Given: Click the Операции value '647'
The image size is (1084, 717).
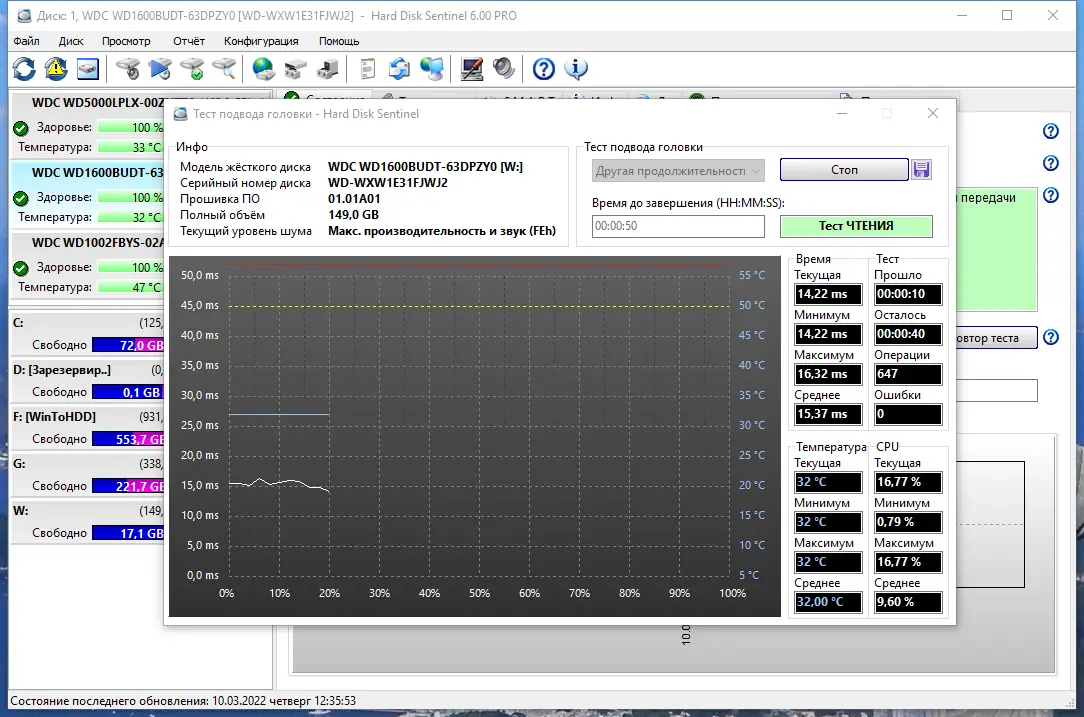Looking at the screenshot, I should click(x=908, y=374).
